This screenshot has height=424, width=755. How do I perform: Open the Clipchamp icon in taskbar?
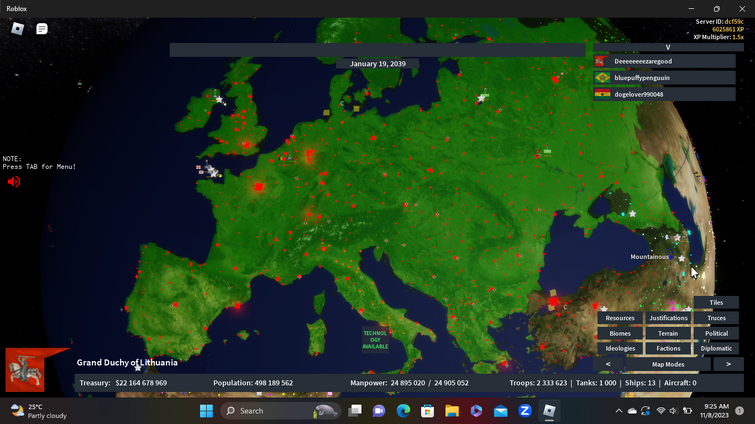click(x=476, y=411)
